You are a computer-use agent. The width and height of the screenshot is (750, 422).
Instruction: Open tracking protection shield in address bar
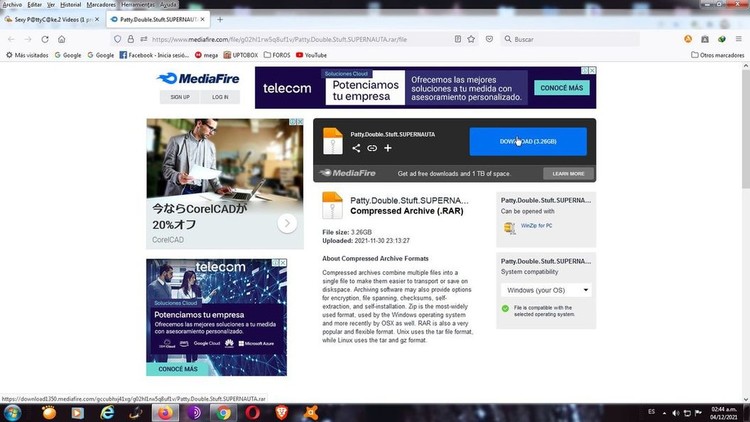(x=117, y=39)
